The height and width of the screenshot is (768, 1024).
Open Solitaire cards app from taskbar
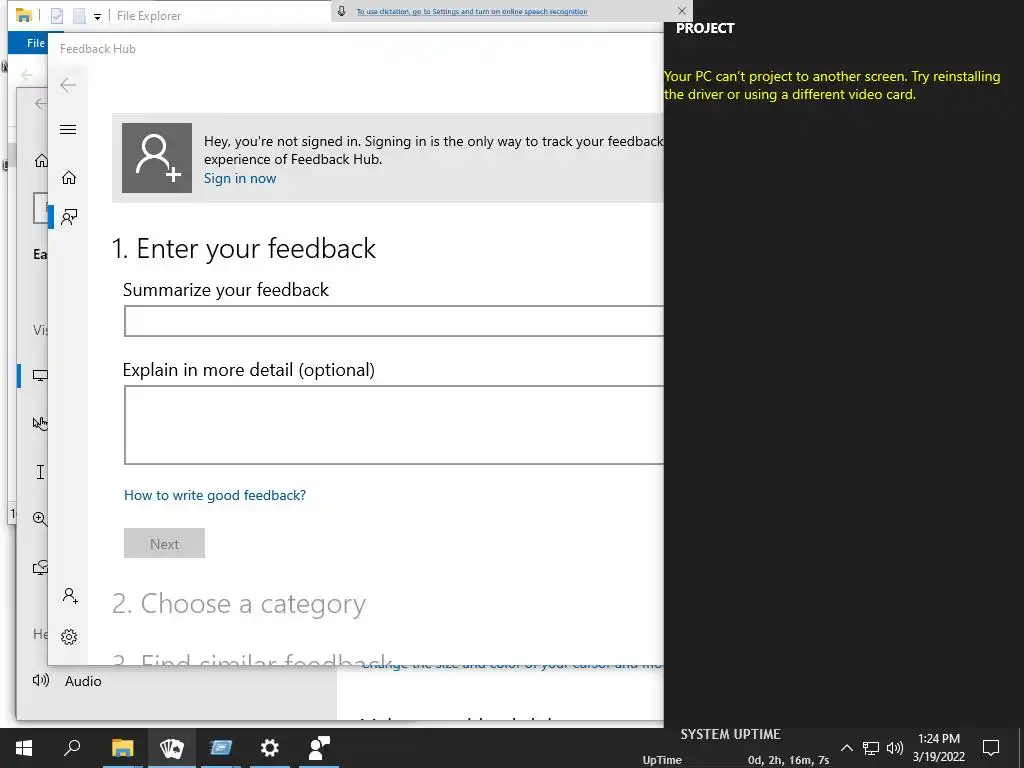pos(172,748)
